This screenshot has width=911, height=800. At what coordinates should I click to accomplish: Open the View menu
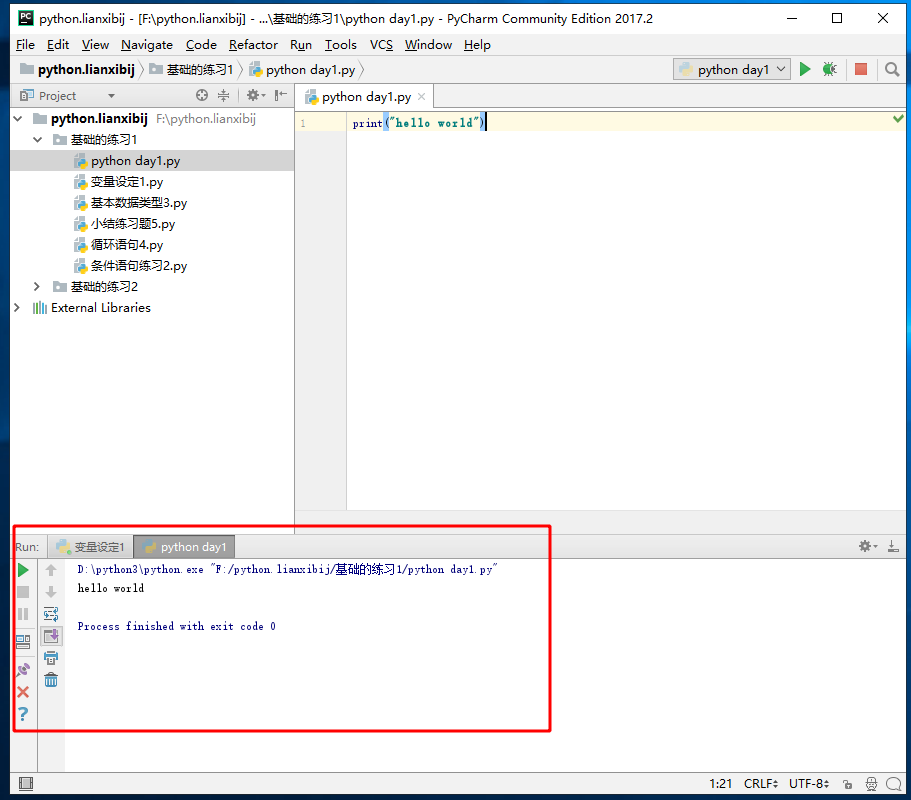coord(95,45)
